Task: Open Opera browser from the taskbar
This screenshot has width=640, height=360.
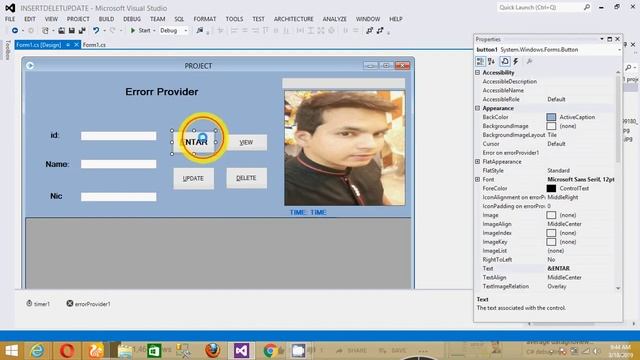Action: click(x=67, y=351)
